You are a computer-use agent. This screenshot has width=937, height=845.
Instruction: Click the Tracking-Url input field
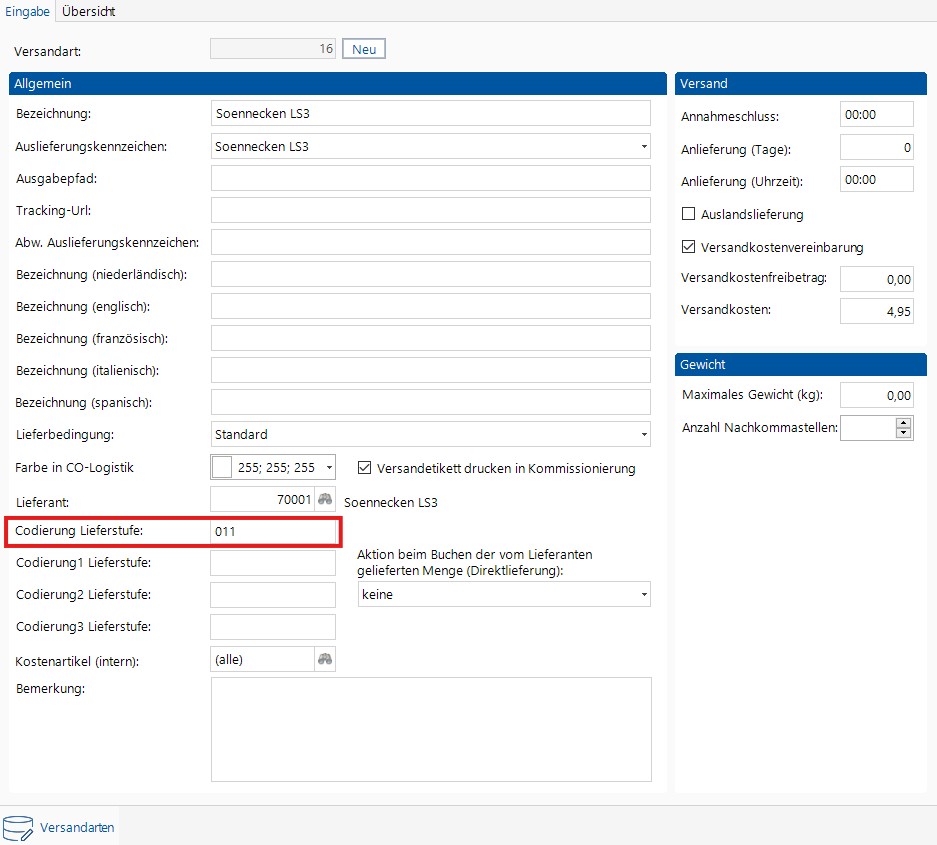point(430,210)
